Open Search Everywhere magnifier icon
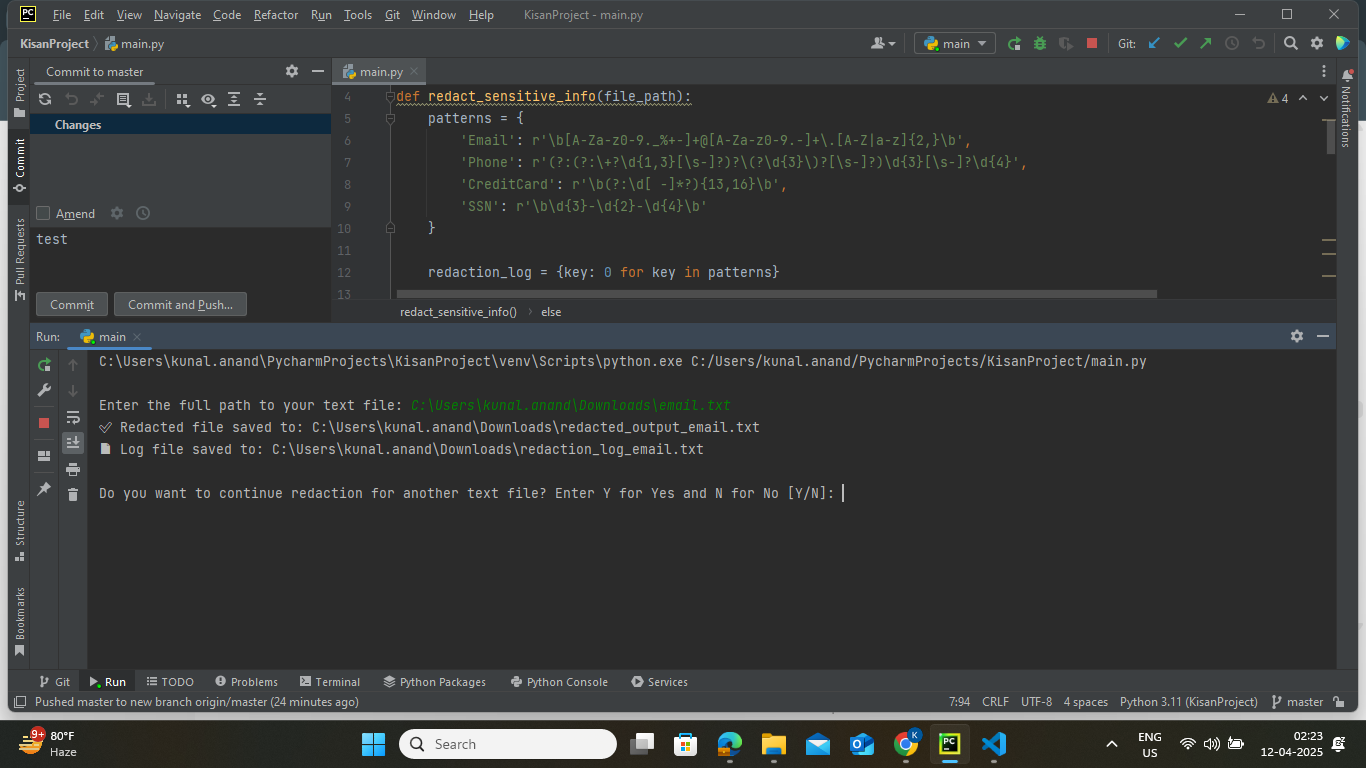The width and height of the screenshot is (1366, 768). coord(1291,43)
